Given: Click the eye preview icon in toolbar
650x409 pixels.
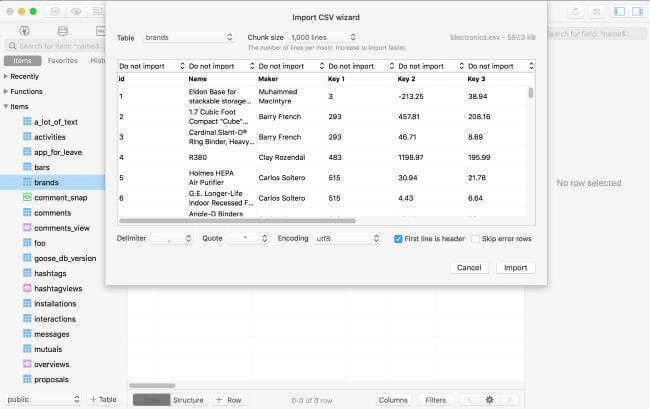Looking at the screenshot, I should [76, 12].
